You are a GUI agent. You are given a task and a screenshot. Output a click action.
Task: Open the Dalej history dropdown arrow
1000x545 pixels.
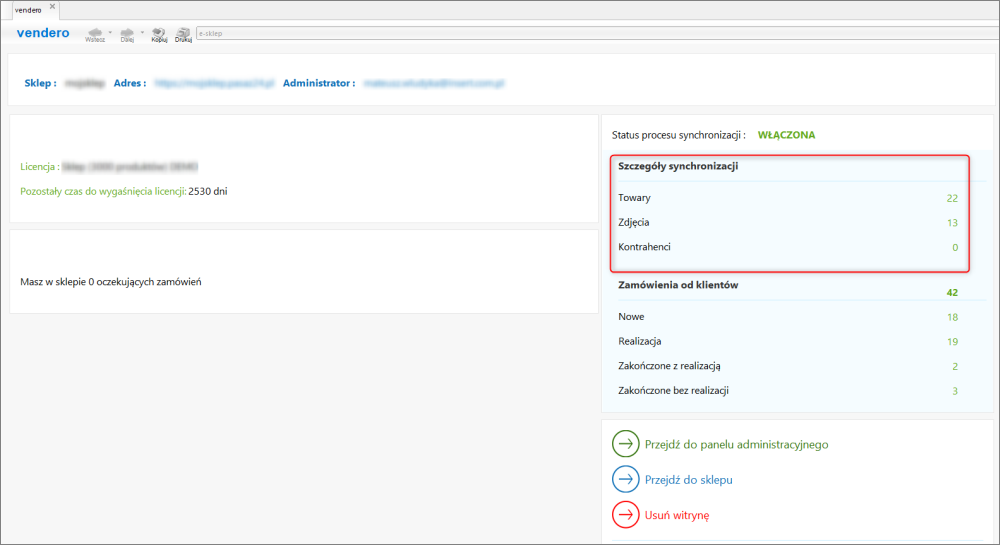(142, 32)
